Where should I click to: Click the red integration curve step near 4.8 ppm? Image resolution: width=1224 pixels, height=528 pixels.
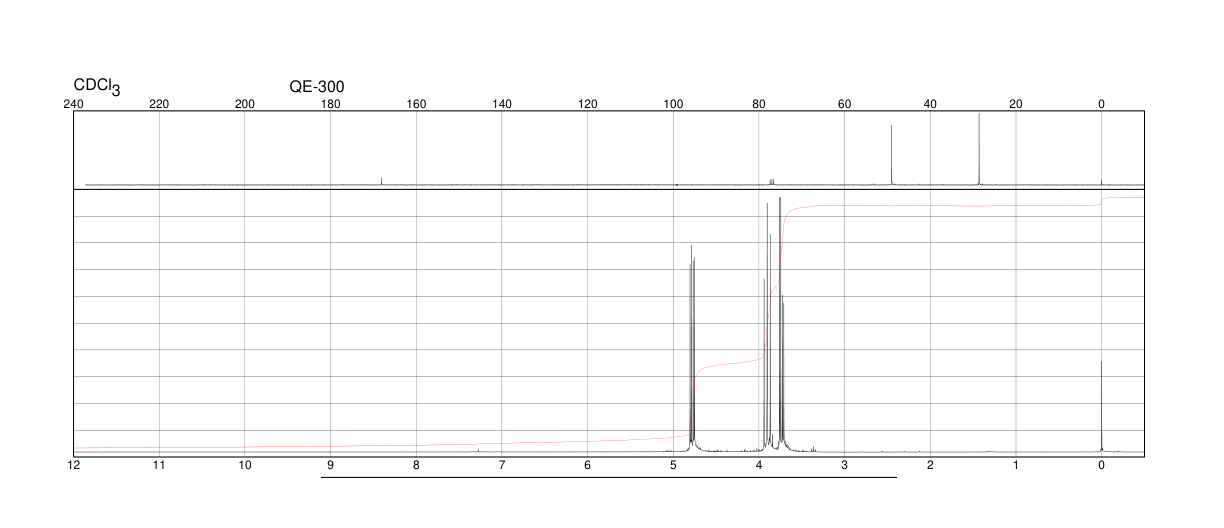coord(692,400)
